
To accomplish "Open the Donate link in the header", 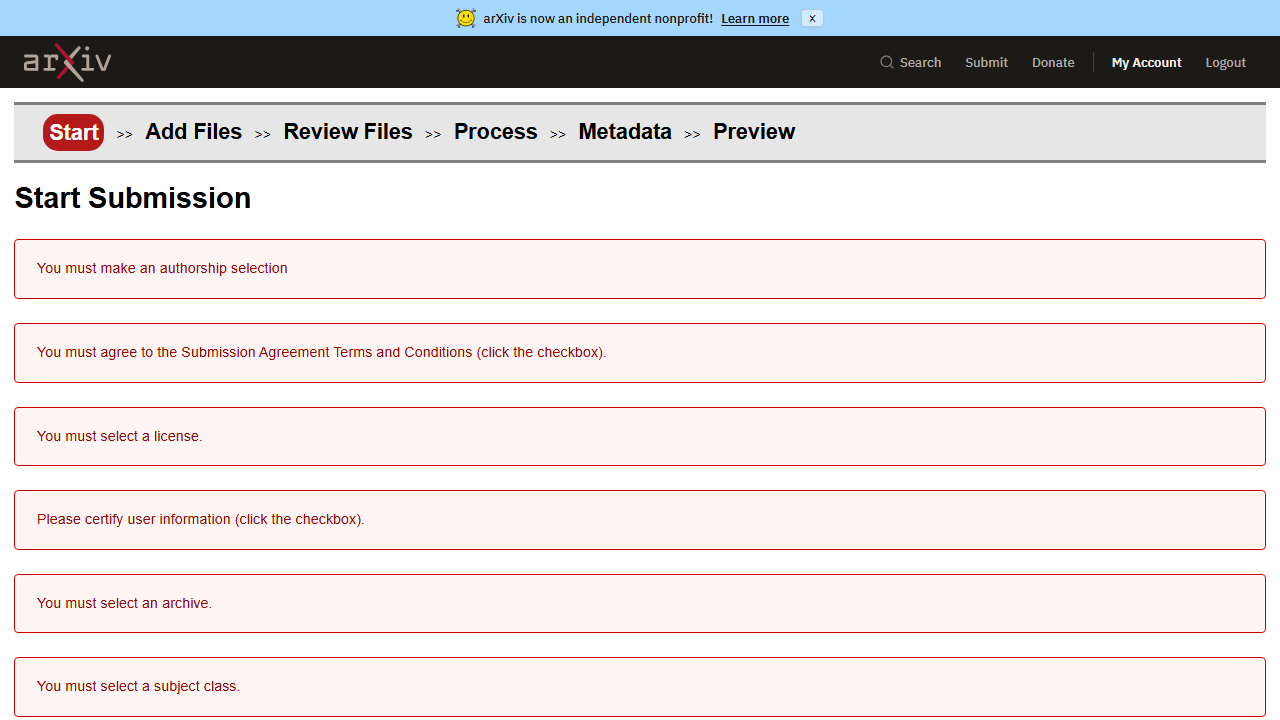I will pos(1053,62).
